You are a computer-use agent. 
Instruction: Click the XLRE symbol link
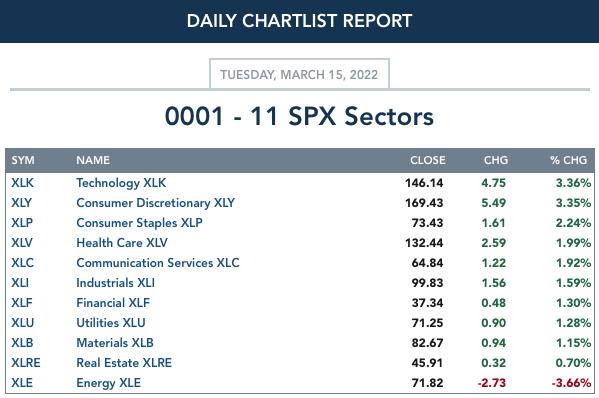point(26,363)
